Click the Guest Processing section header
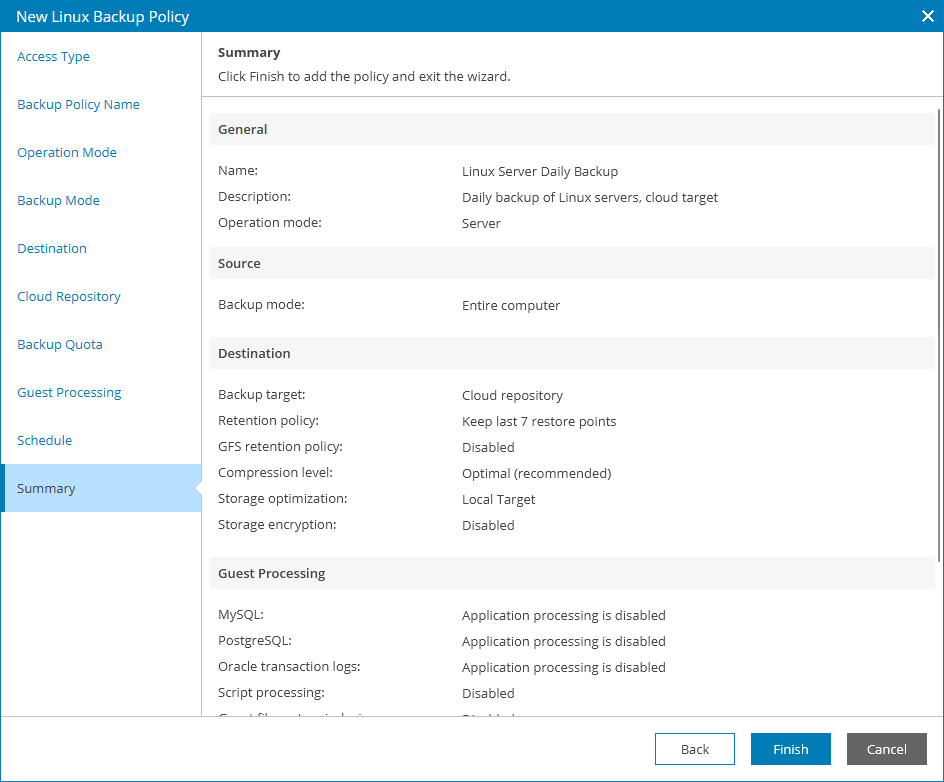Viewport: 944px width, 782px height. 271,574
